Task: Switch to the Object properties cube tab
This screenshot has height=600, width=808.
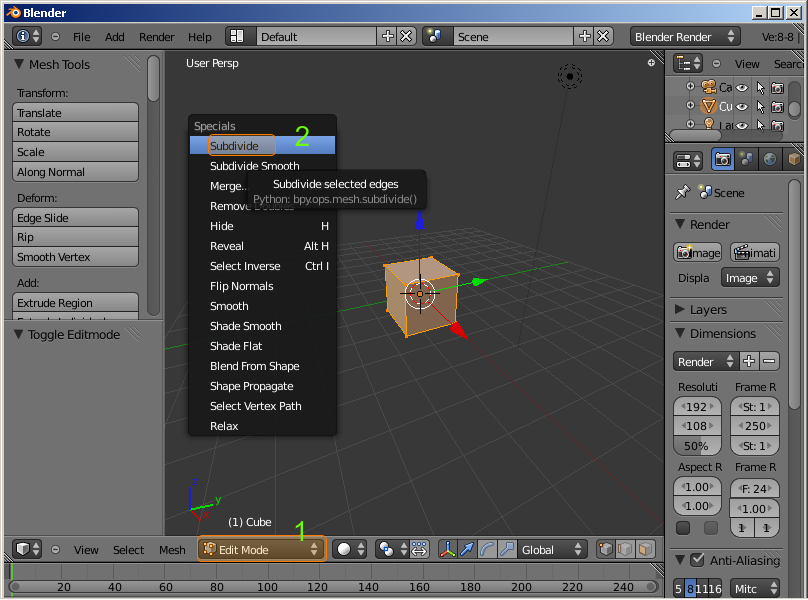Action: click(x=794, y=160)
